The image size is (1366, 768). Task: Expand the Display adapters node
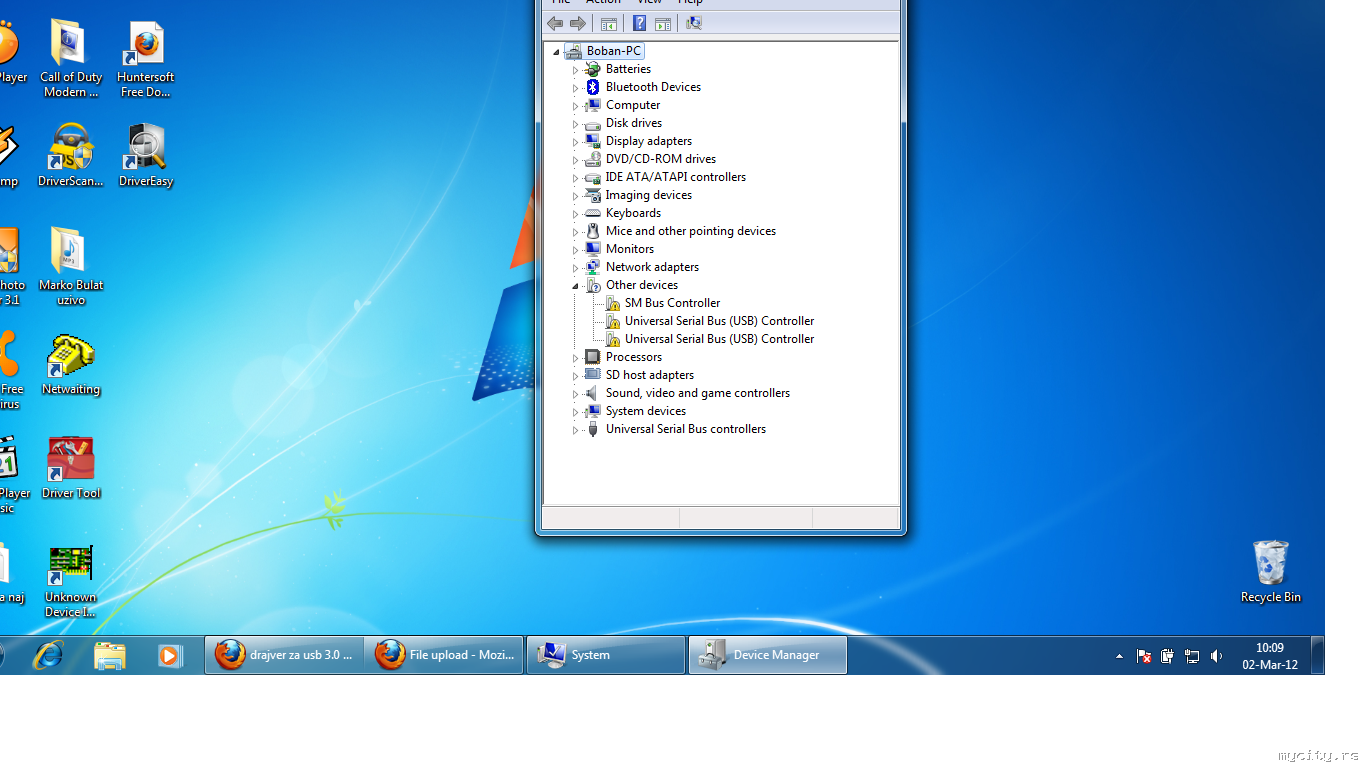click(x=575, y=142)
